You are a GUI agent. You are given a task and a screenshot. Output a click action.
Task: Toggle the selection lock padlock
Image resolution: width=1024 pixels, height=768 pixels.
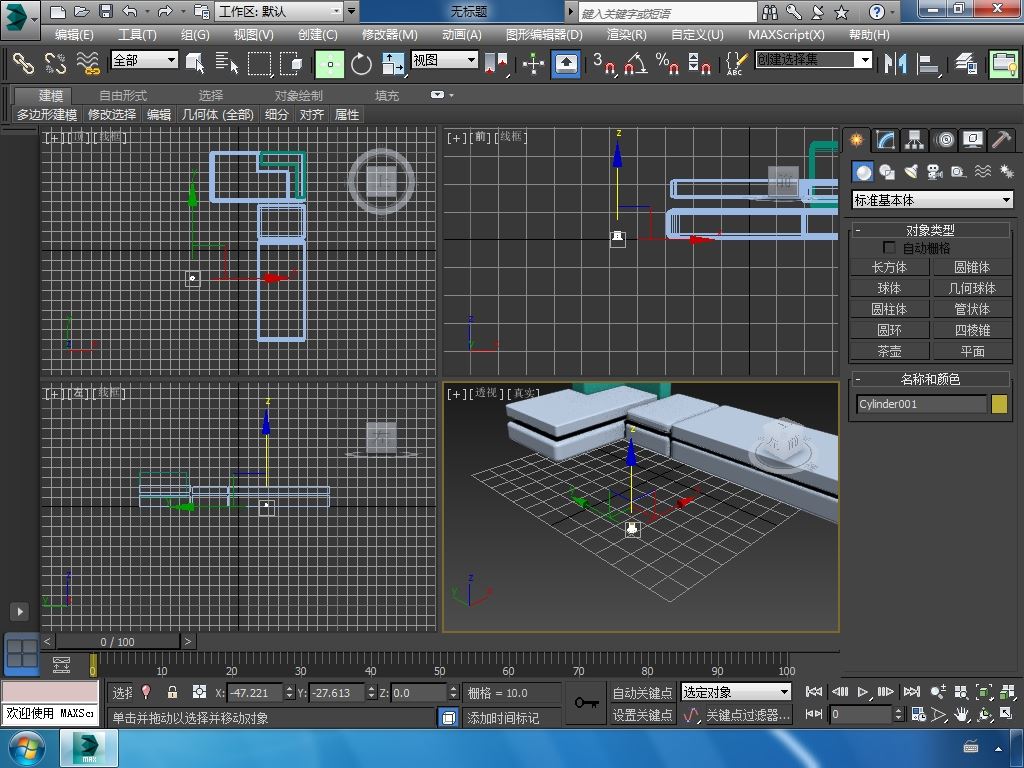[x=172, y=692]
